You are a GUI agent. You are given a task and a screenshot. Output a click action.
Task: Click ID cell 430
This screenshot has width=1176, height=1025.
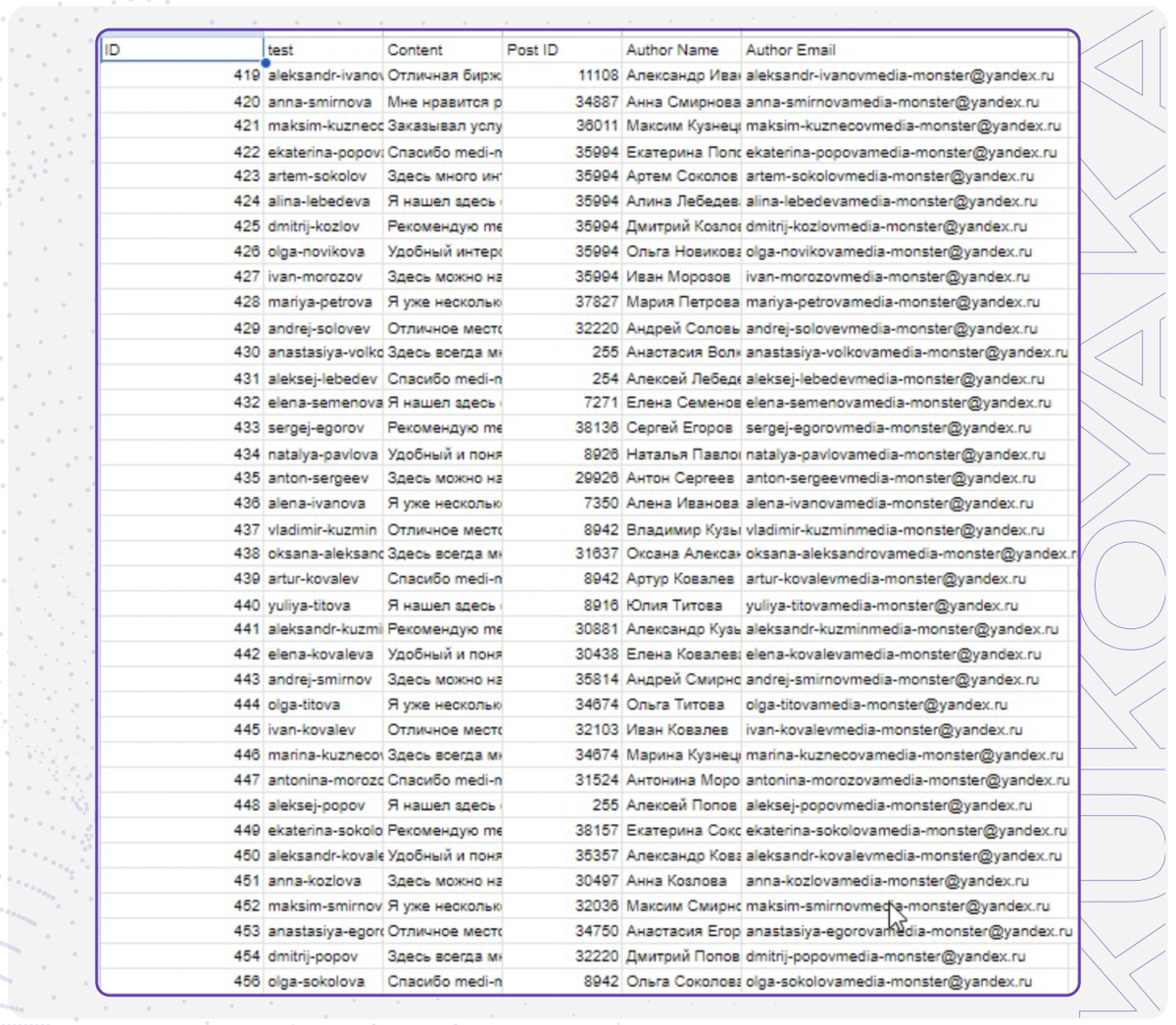click(182, 352)
